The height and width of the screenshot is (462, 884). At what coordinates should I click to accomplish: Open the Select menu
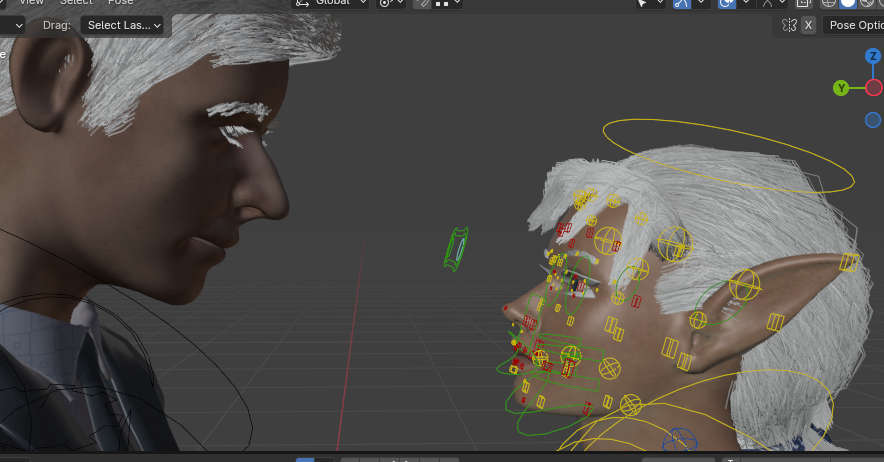point(75,3)
